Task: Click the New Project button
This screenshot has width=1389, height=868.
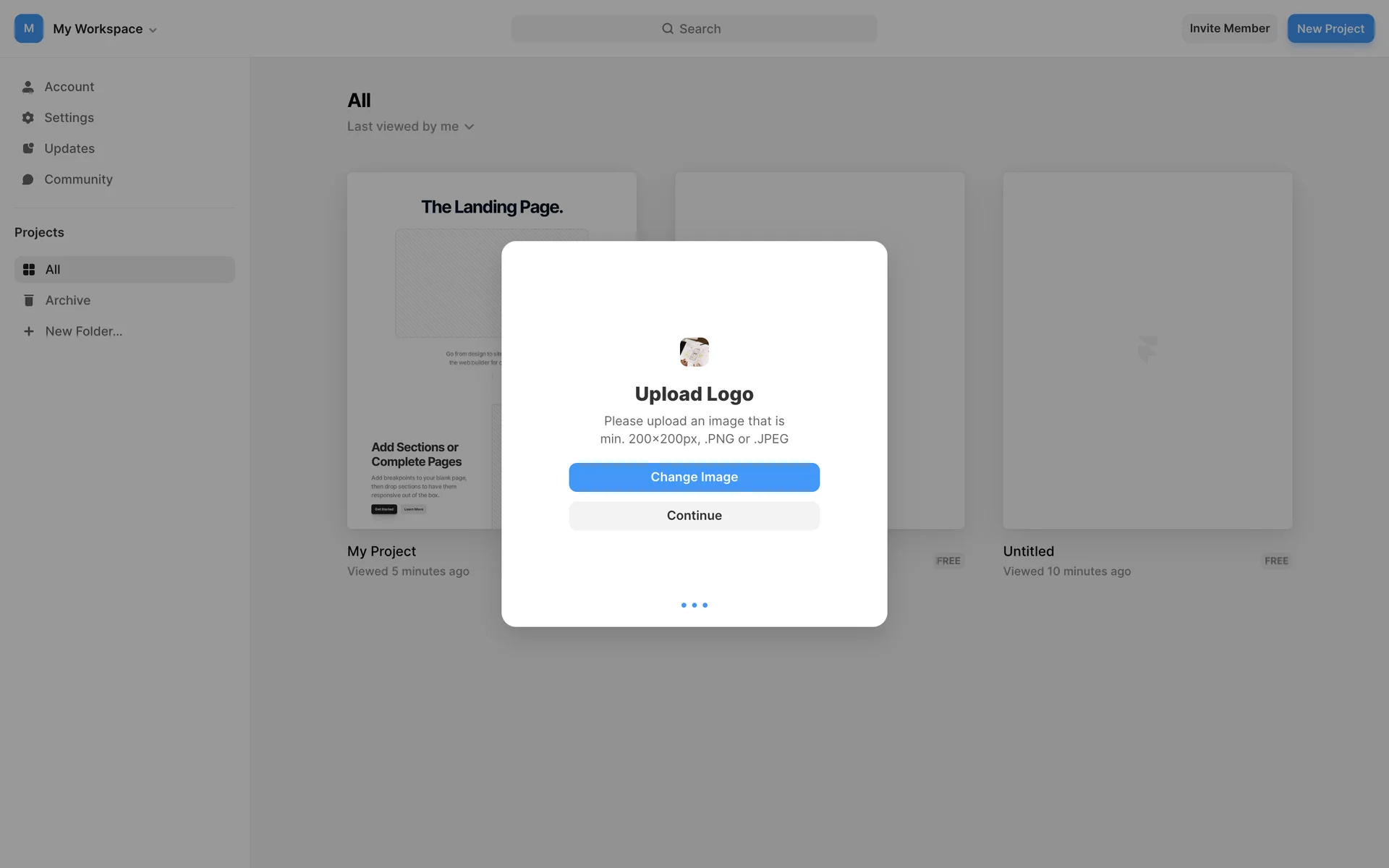Action: click(x=1330, y=29)
